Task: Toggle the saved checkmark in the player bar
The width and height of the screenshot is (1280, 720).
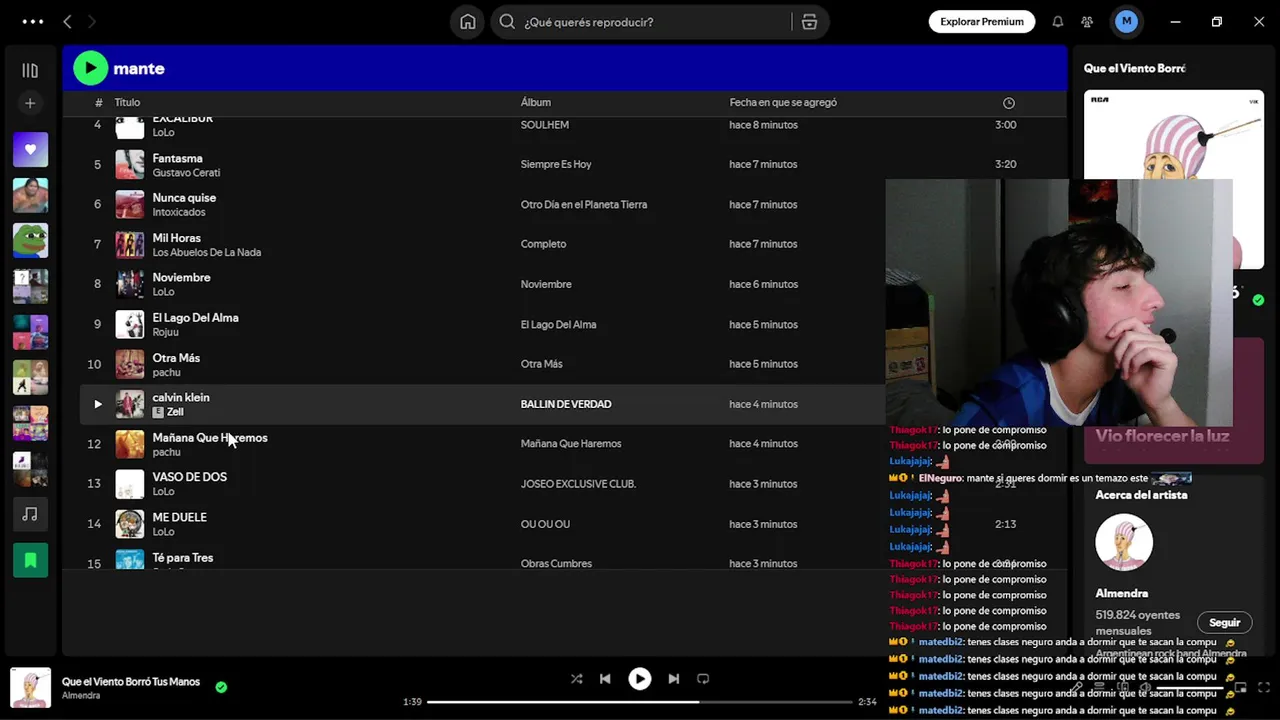Action: [x=221, y=687]
